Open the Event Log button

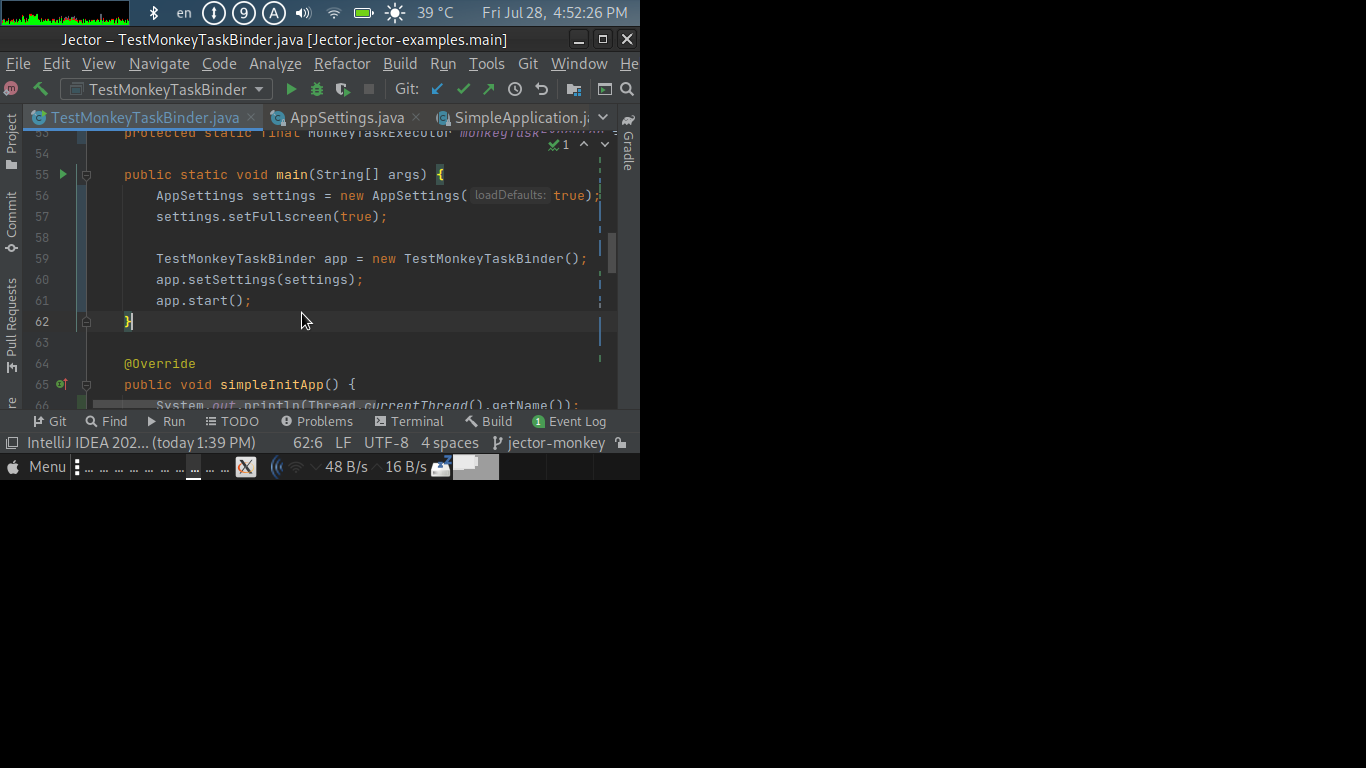click(569, 421)
